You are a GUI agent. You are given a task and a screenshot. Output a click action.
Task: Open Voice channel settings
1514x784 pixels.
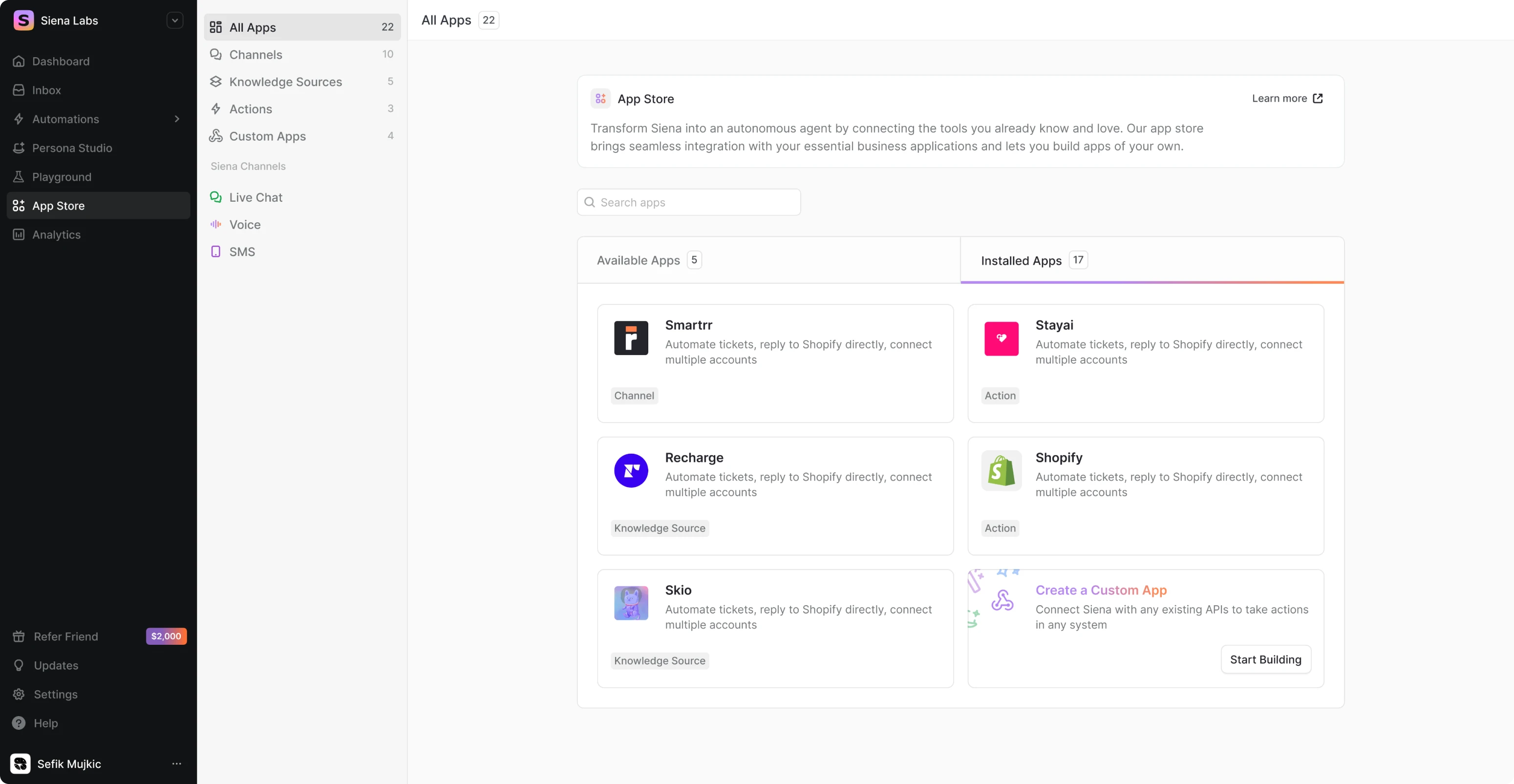tap(244, 225)
